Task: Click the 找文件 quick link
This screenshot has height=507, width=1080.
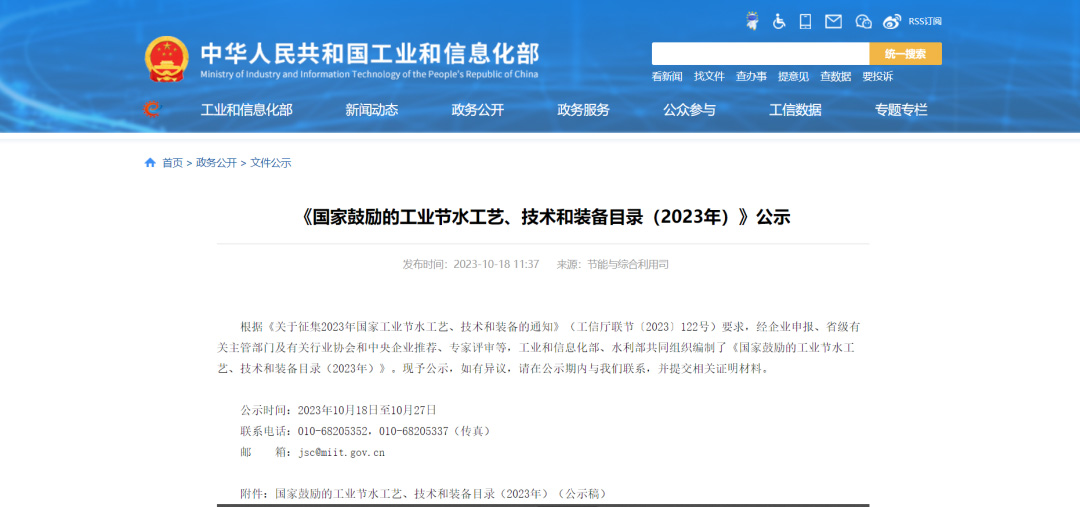Action: [x=709, y=76]
